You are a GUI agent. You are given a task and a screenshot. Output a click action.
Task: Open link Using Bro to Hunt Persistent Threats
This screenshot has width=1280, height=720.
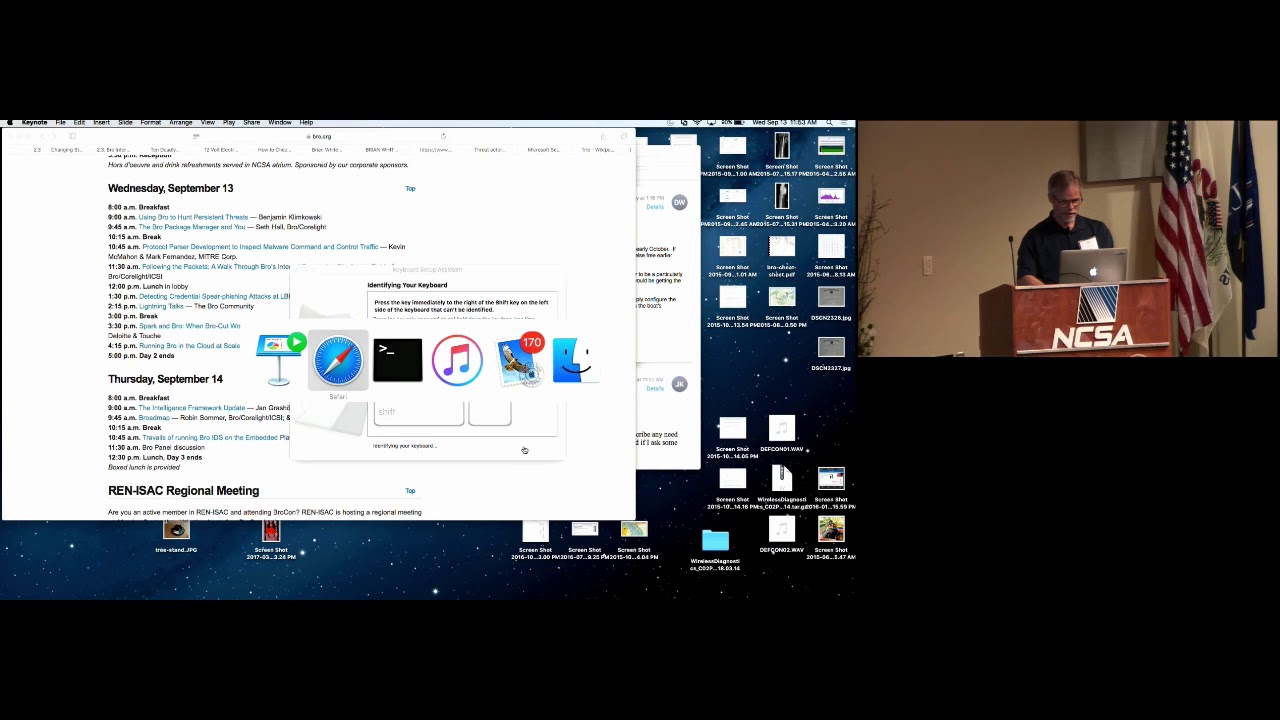[x=193, y=217]
